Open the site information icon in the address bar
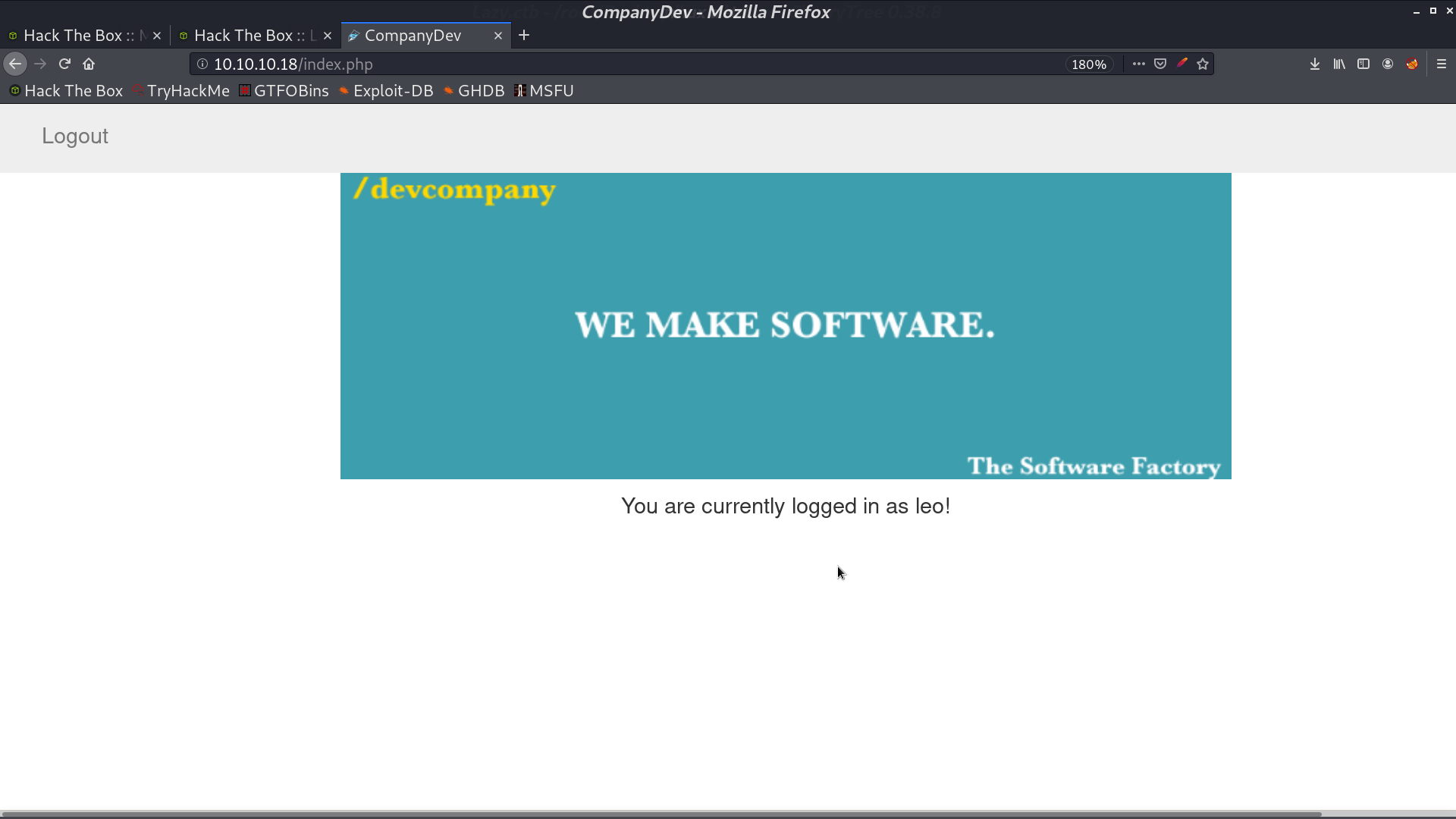The width and height of the screenshot is (1456, 819). tap(202, 64)
